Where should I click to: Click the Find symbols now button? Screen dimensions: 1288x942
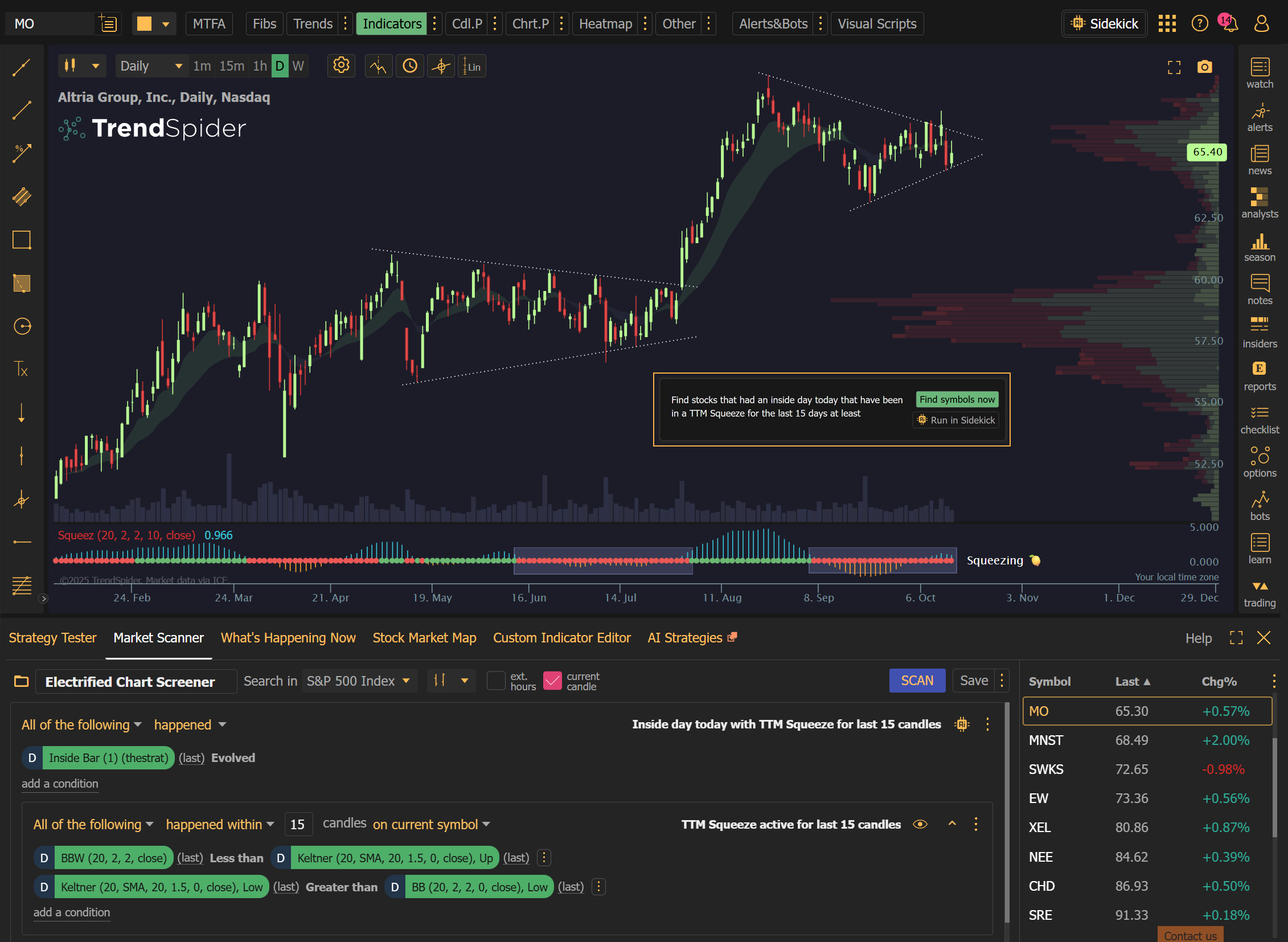[956, 399]
